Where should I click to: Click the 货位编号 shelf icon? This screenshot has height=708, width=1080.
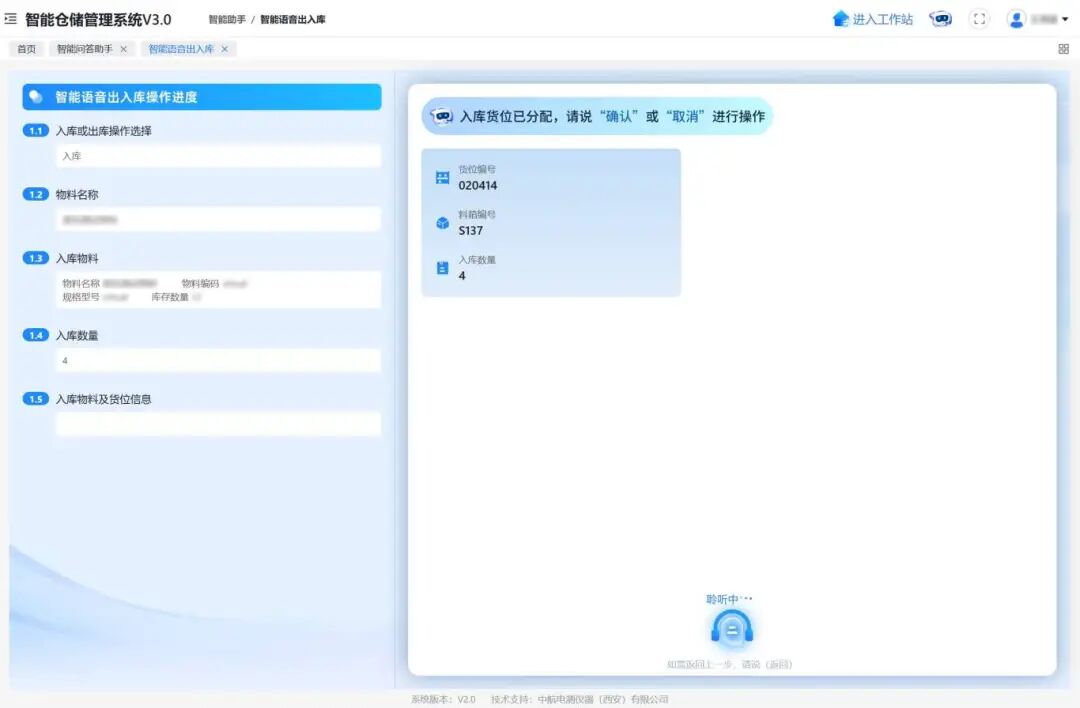click(443, 178)
